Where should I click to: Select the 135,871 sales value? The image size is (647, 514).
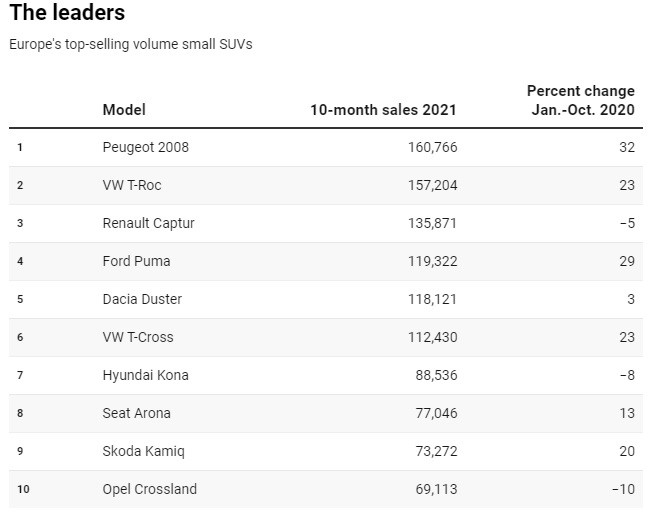click(428, 223)
